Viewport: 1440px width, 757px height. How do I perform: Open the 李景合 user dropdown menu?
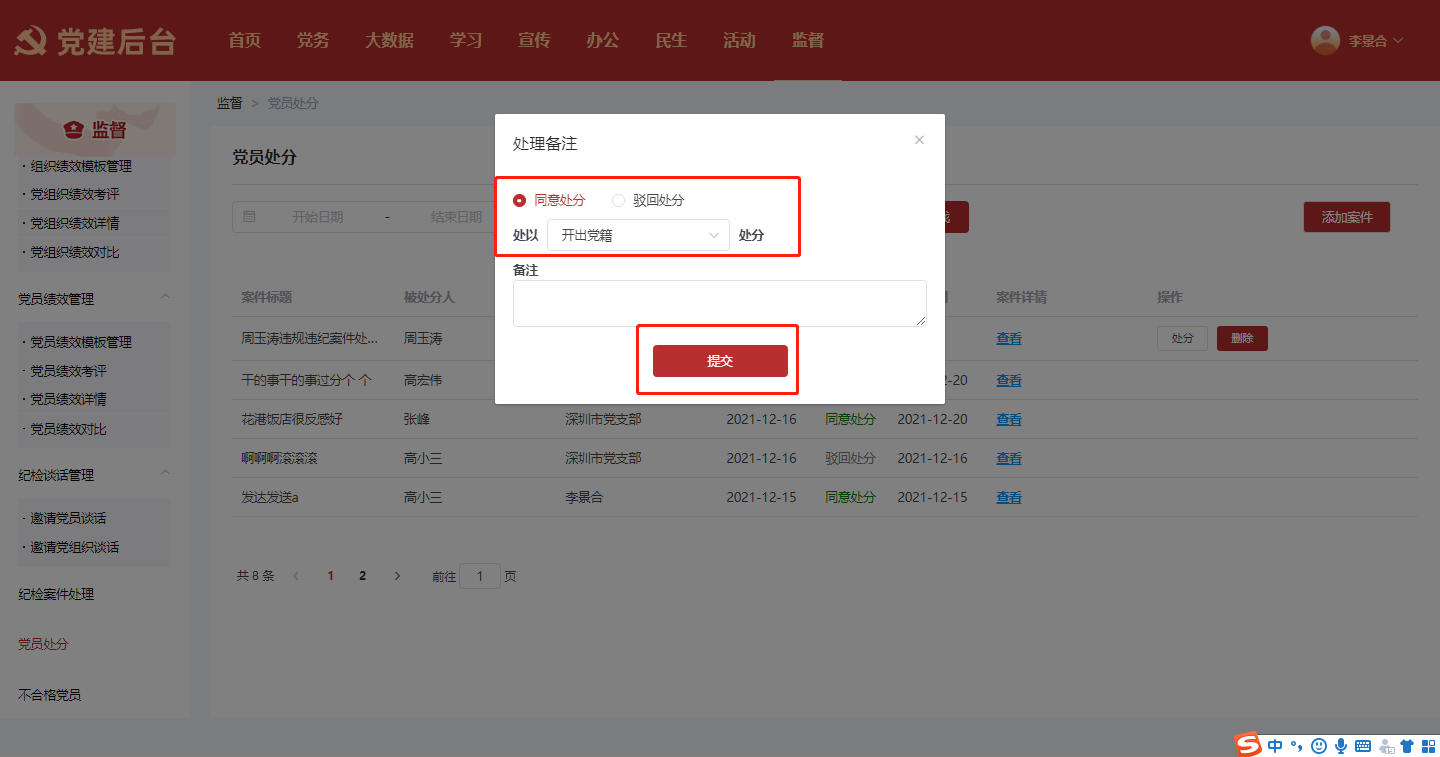(x=1375, y=41)
